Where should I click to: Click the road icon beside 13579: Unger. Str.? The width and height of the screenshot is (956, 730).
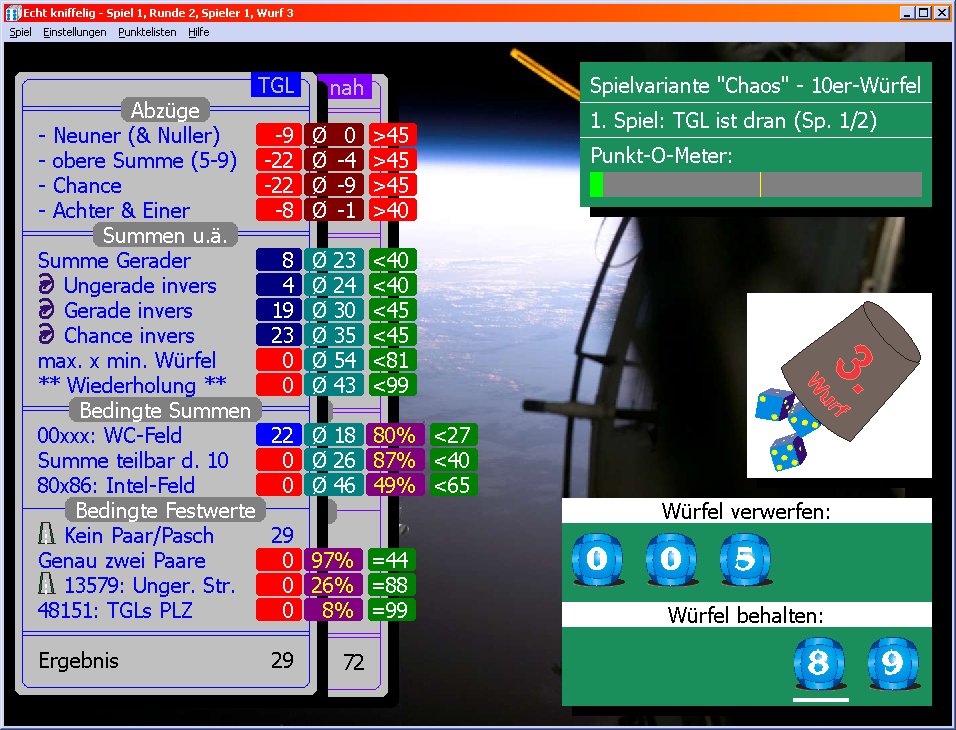[46, 585]
